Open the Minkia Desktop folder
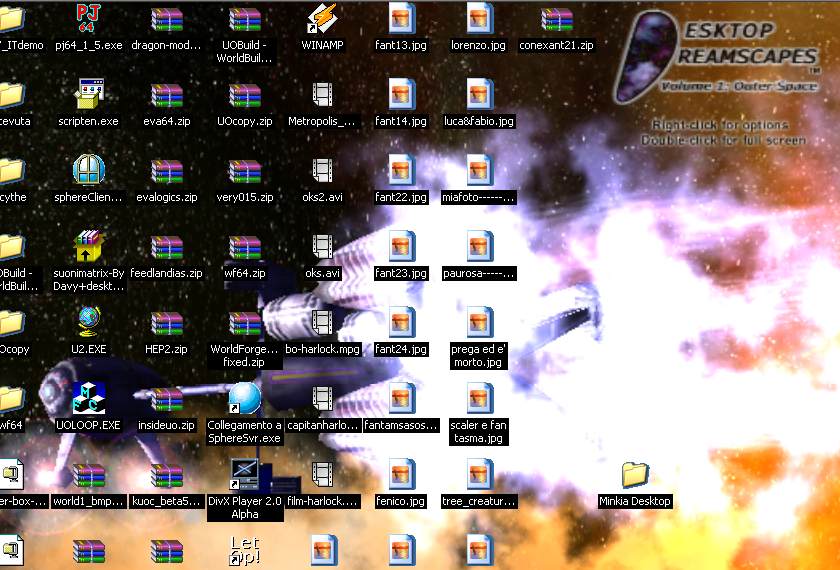The height and width of the screenshot is (570, 840). [x=634, y=474]
